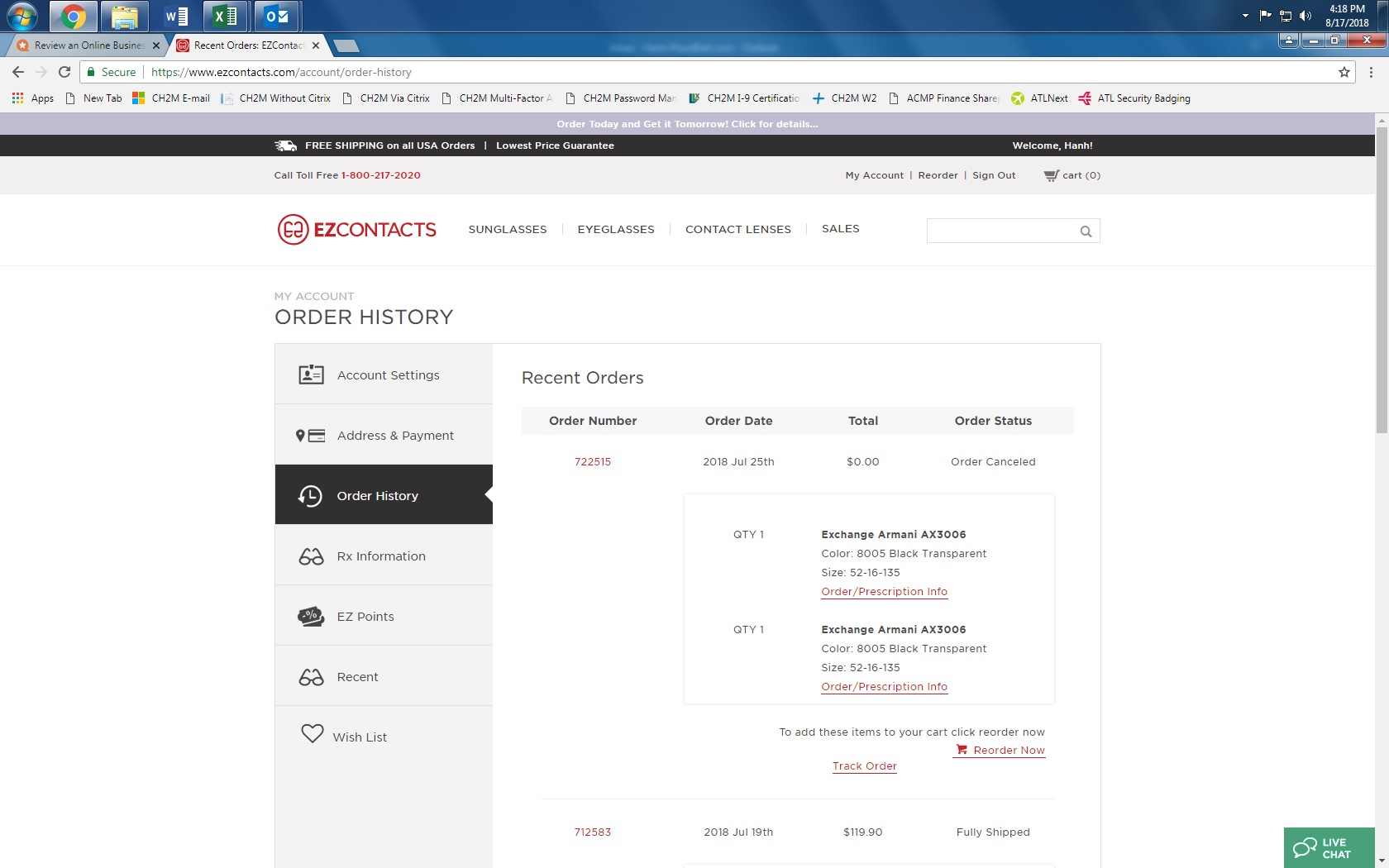The image size is (1389, 868).
Task: Open order number 722515
Action: [x=592, y=462]
